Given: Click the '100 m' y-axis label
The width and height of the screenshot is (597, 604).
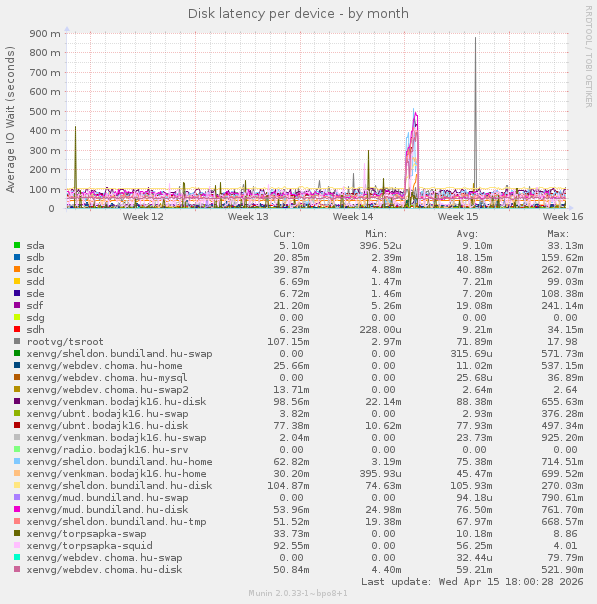Looking at the screenshot, I should [x=45, y=190].
